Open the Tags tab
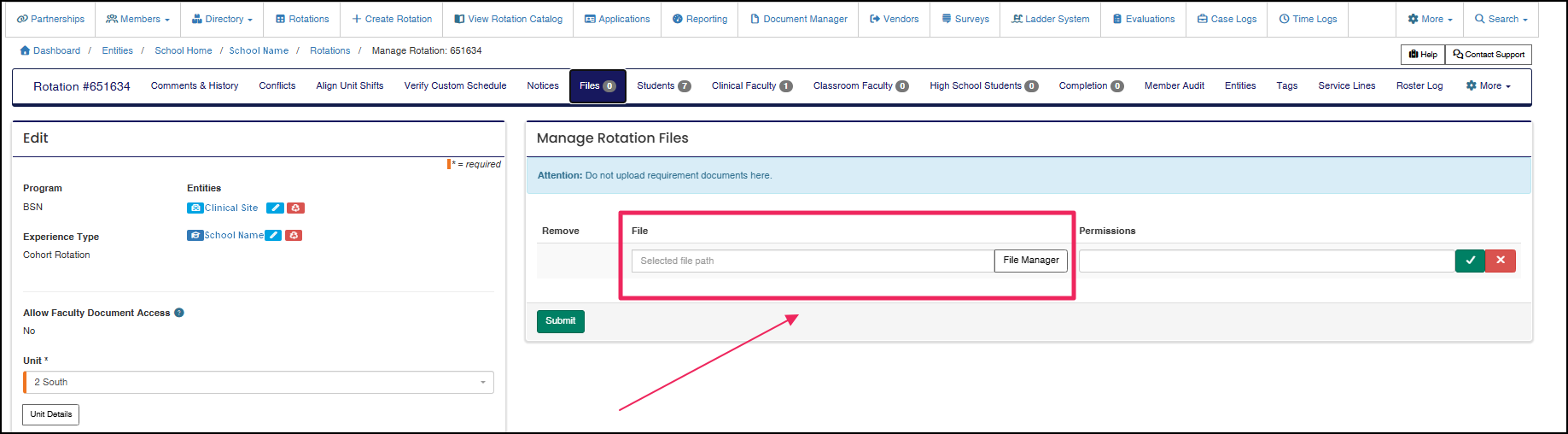 click(1287, 85)
